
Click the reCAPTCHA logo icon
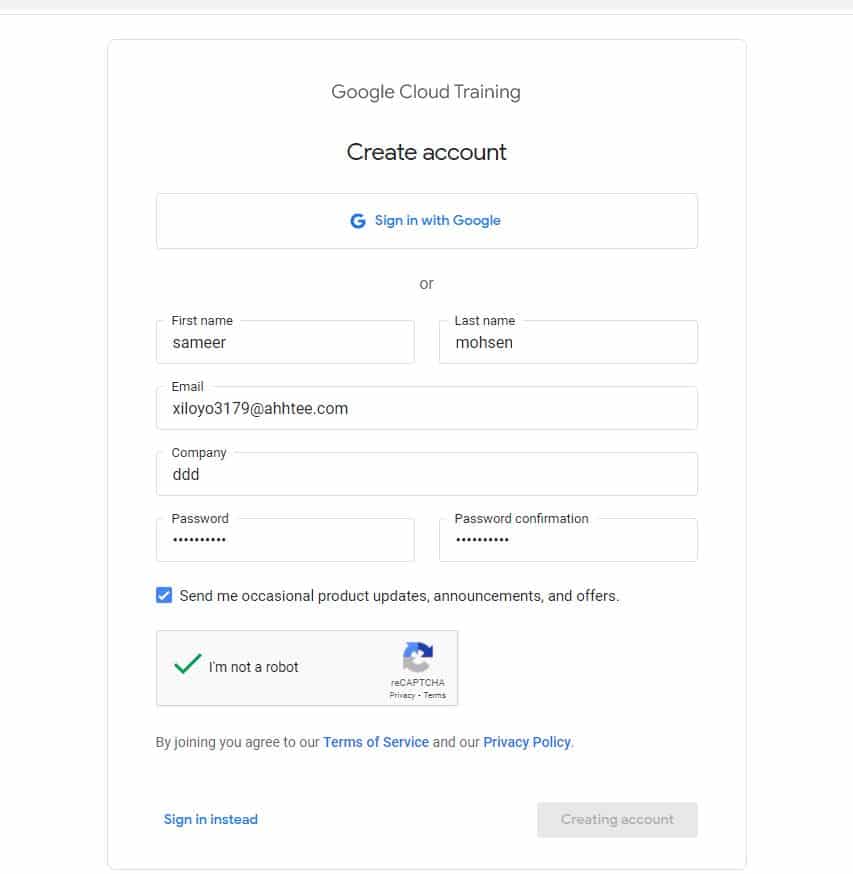point(417,658)
